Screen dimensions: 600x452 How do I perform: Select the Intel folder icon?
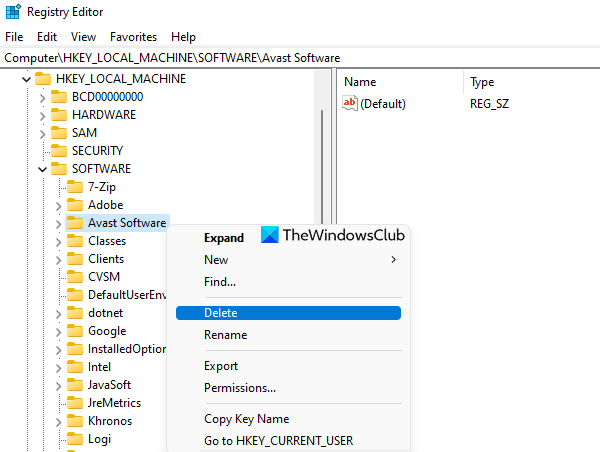[x=75, y=367]
